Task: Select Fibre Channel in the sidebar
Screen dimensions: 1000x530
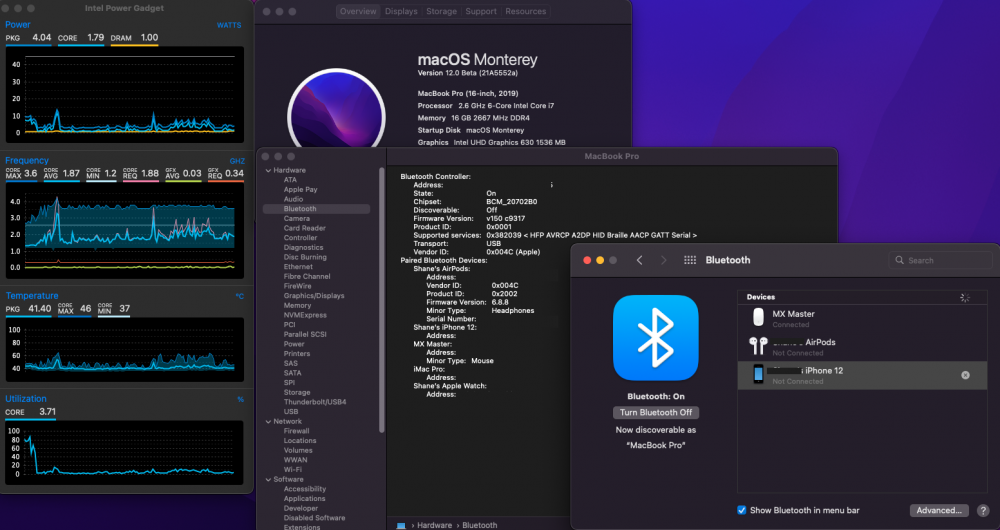Action: [x=307, y=276]
